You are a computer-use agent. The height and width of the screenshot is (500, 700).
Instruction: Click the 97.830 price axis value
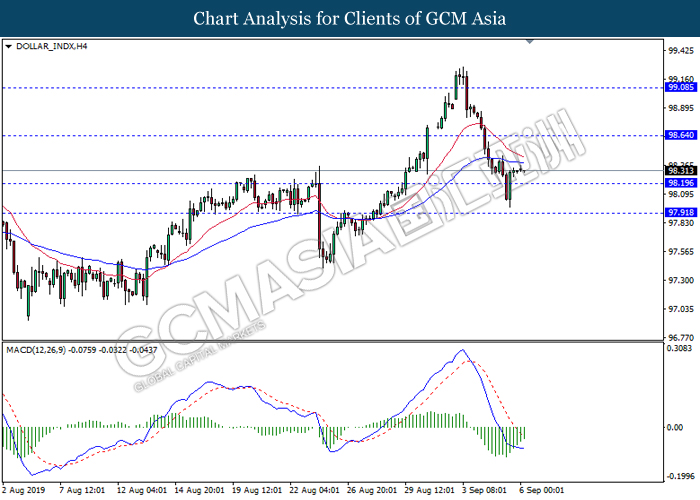pyautogui.click(x=681, y=223)
